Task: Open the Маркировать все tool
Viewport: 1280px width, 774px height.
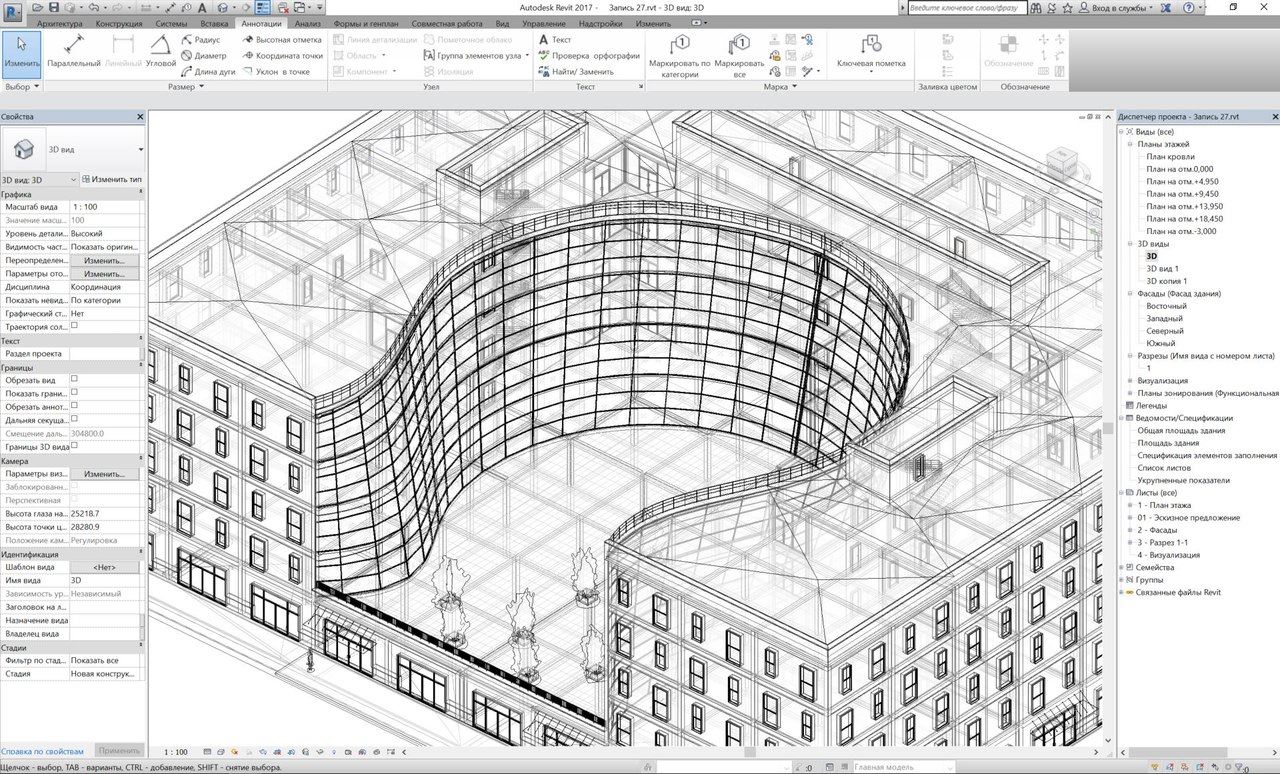Action: (740, 56)
